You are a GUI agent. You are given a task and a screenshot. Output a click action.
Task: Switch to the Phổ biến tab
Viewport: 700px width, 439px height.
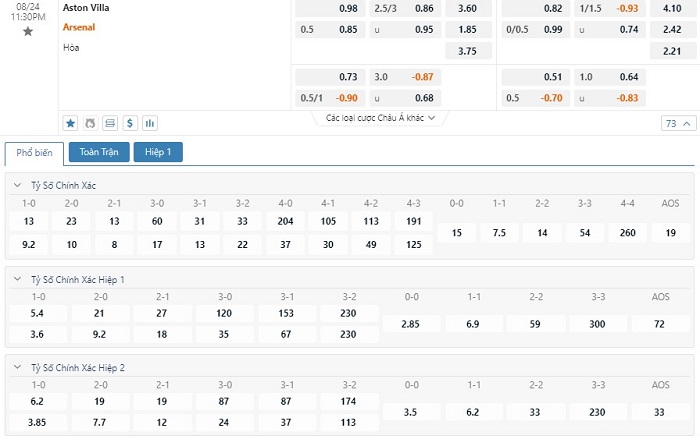[34, 152]
